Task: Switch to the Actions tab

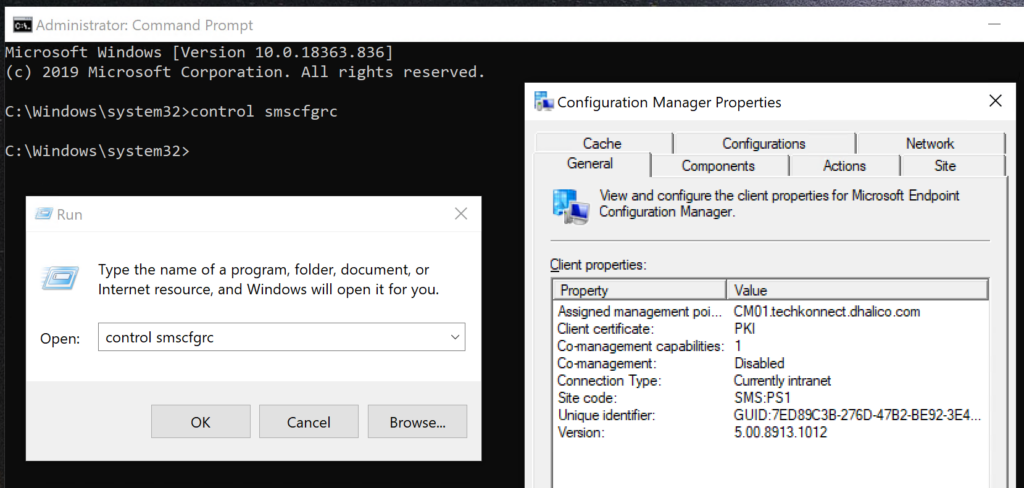Action: [844, 166]
